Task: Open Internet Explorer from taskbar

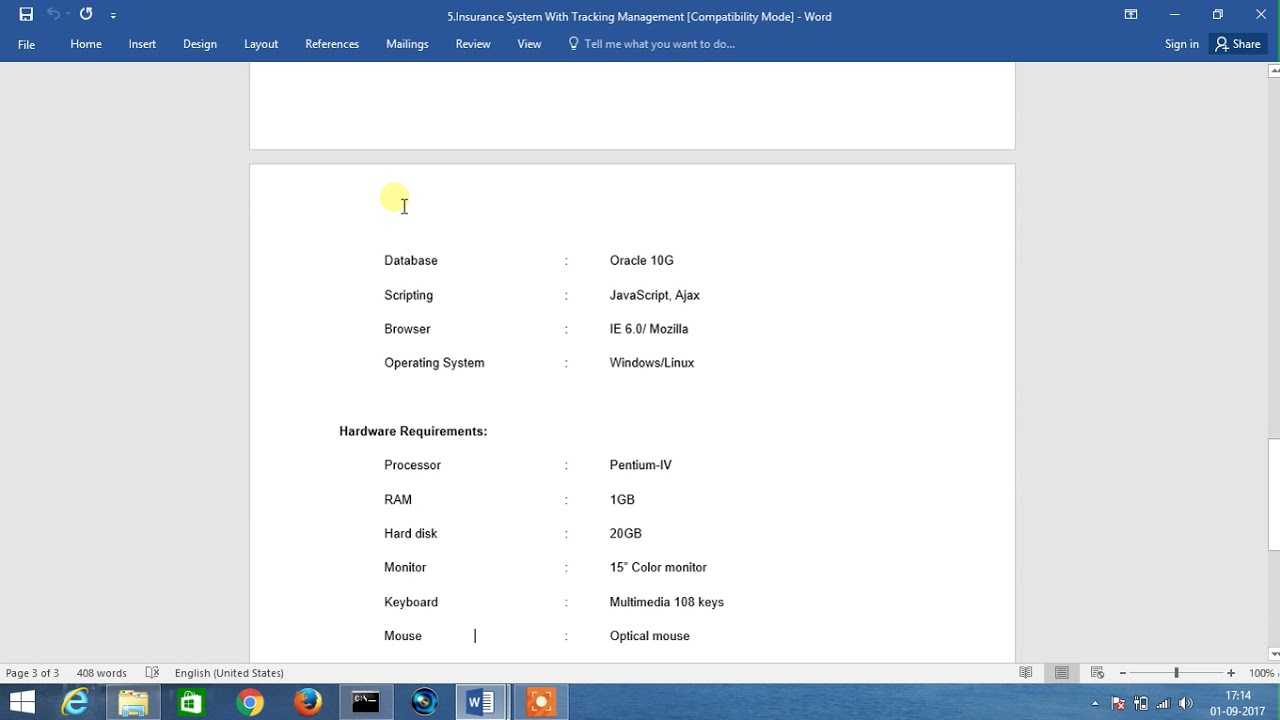Action: [75, 703]
